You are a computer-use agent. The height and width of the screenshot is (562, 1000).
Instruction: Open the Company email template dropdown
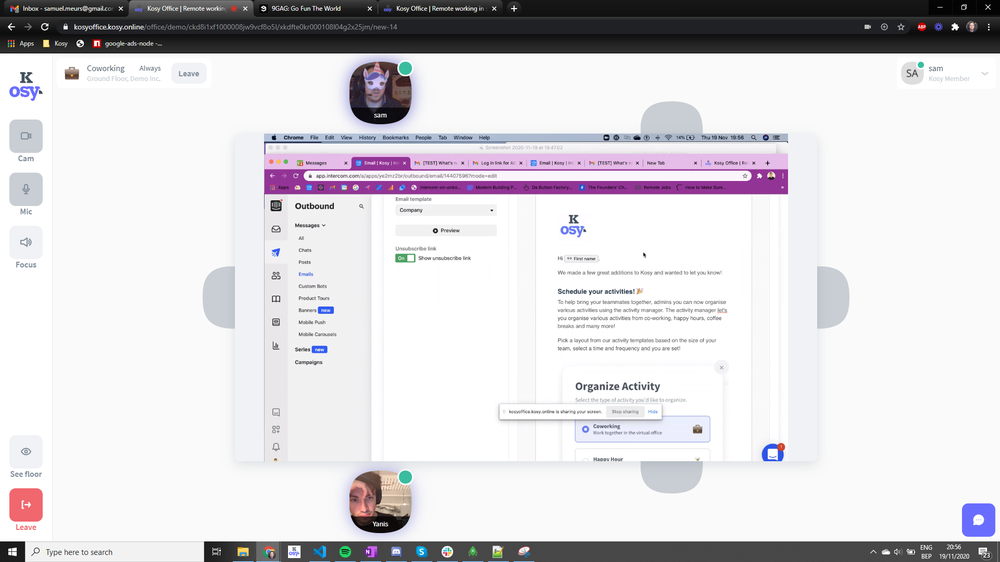click(x=446, y=210)
